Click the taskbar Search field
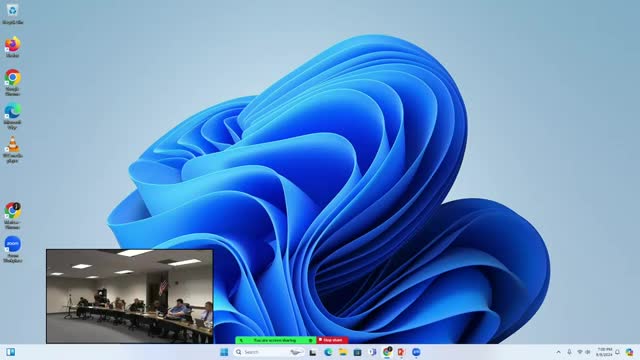 [269, 352]
